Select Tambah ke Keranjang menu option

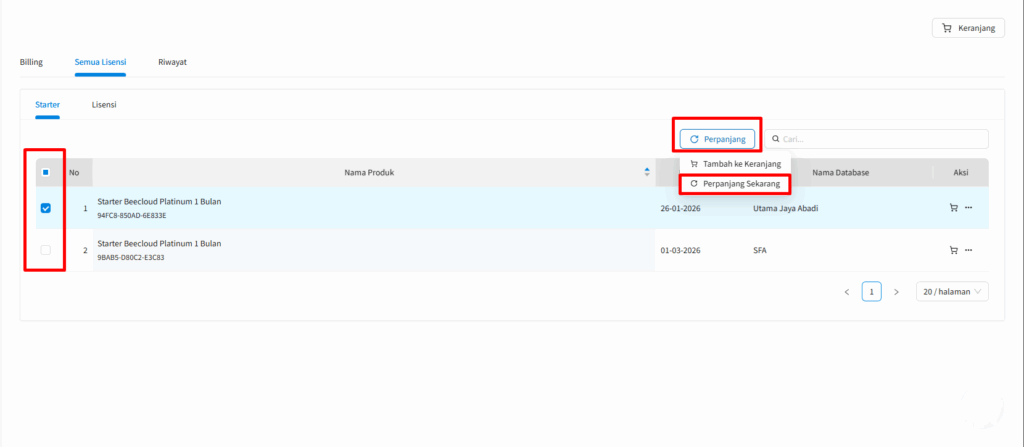[x=735, y=164]
